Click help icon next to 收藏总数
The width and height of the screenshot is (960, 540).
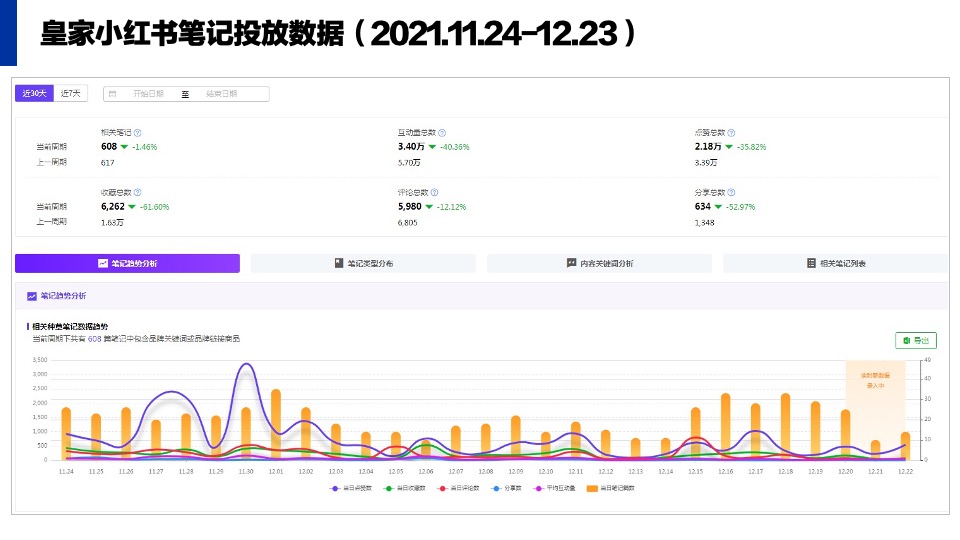(x=138, y=192)
